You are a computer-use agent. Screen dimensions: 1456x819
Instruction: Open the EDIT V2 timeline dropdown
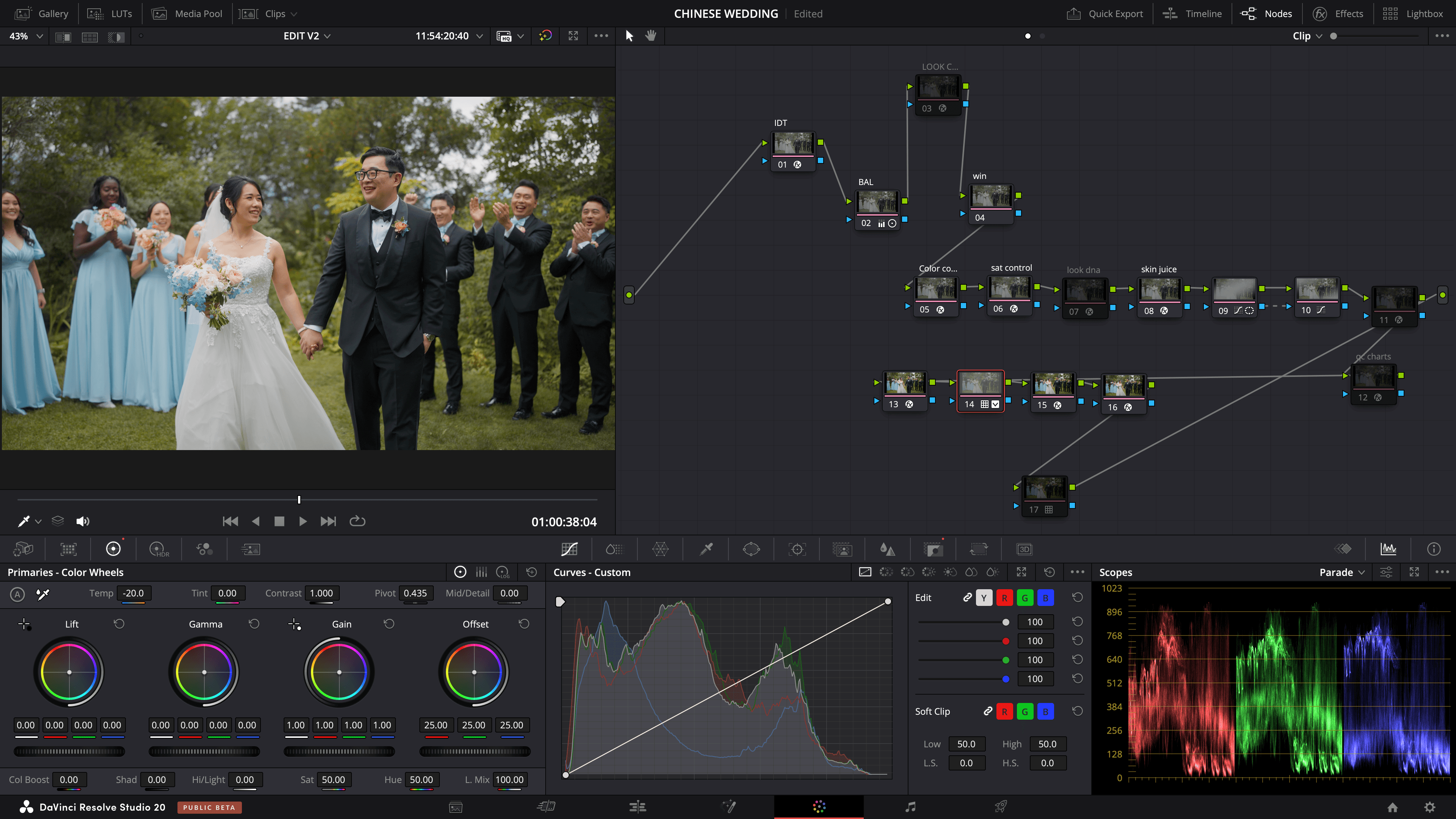307,36
